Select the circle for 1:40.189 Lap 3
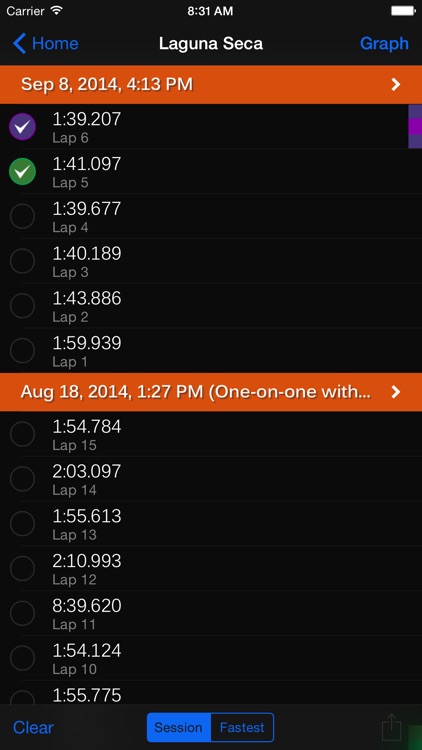Image resolution: width=422 pixels, height=750 pixels. [22, 261]
